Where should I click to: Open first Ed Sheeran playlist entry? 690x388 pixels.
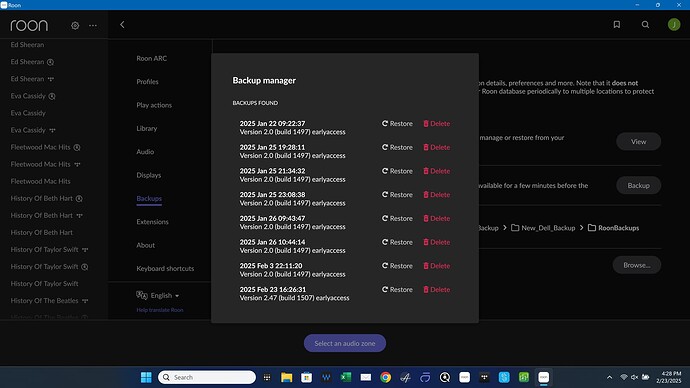point(27,45)
